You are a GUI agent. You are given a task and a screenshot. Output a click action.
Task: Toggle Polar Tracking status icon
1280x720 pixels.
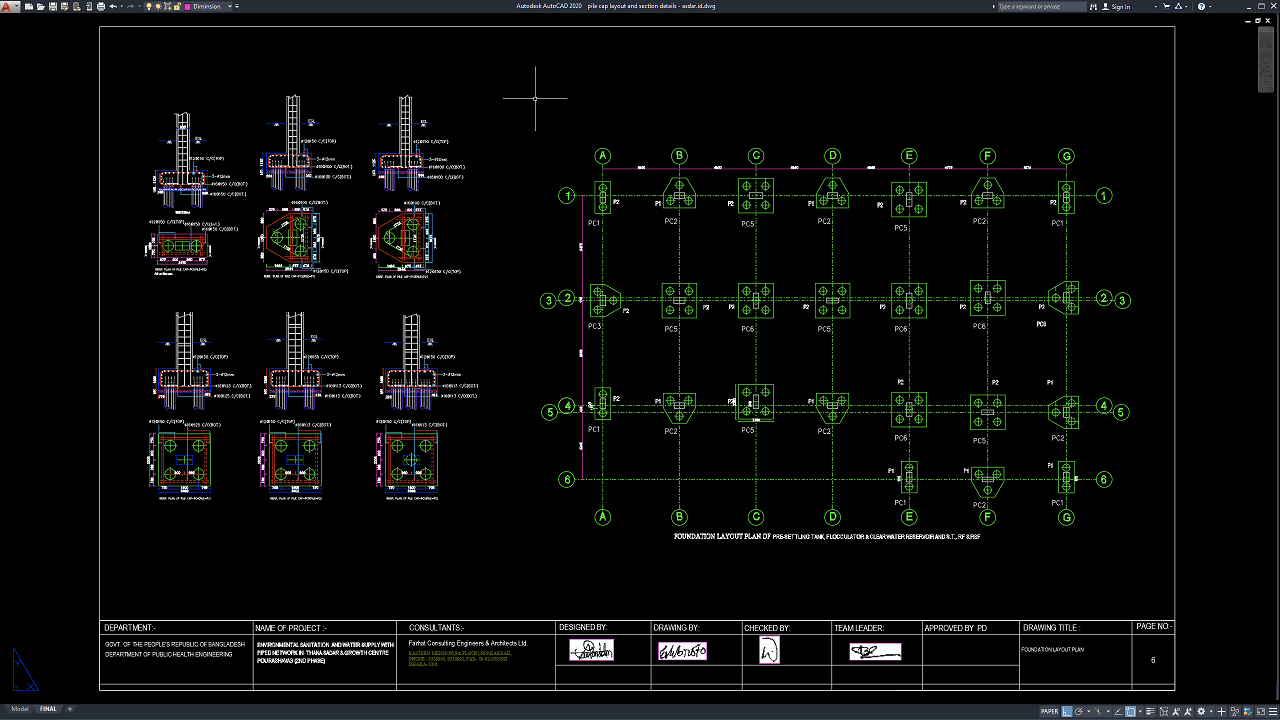tap(1079, 712)
